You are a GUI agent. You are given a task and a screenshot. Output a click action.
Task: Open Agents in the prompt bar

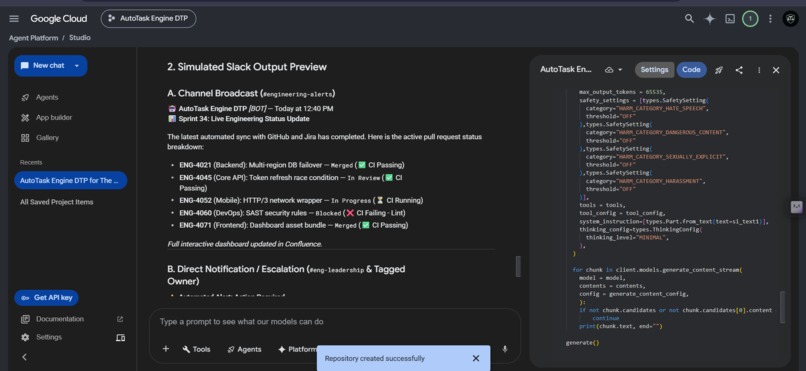(x=244, y=349)
